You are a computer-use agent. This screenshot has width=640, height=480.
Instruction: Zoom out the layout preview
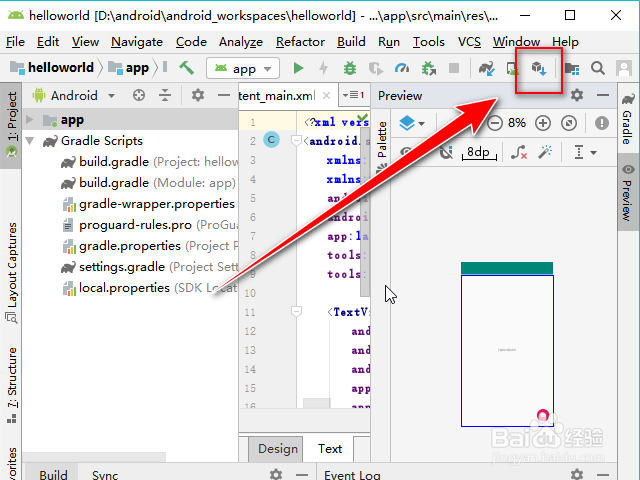pyautogui.click(x=495, y=123)
